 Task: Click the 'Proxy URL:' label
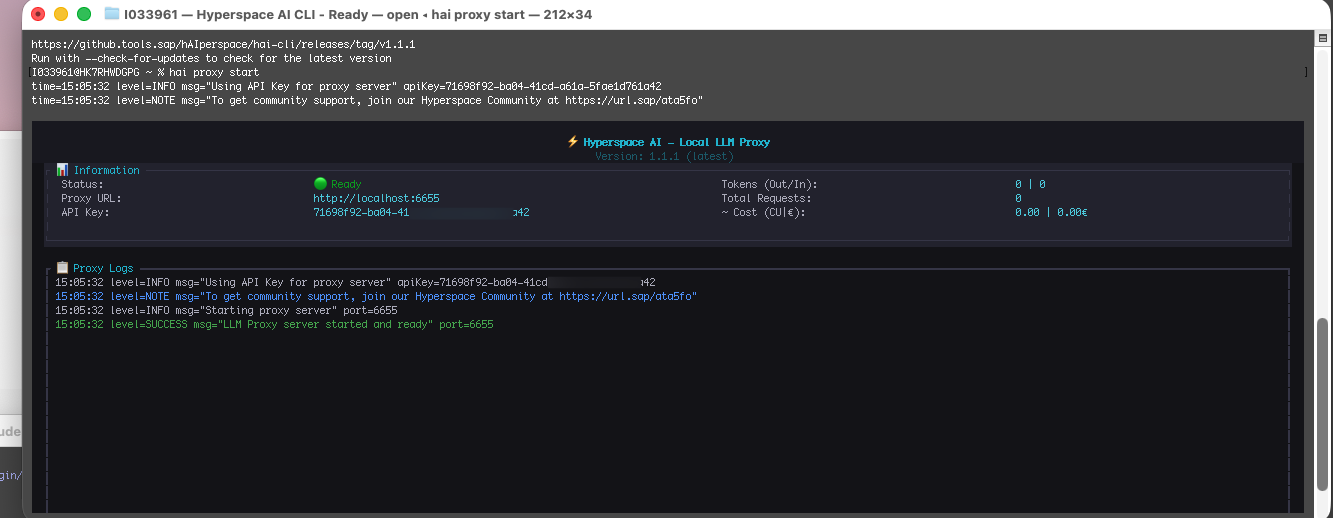pyautogui.click(x=91, y=198)
